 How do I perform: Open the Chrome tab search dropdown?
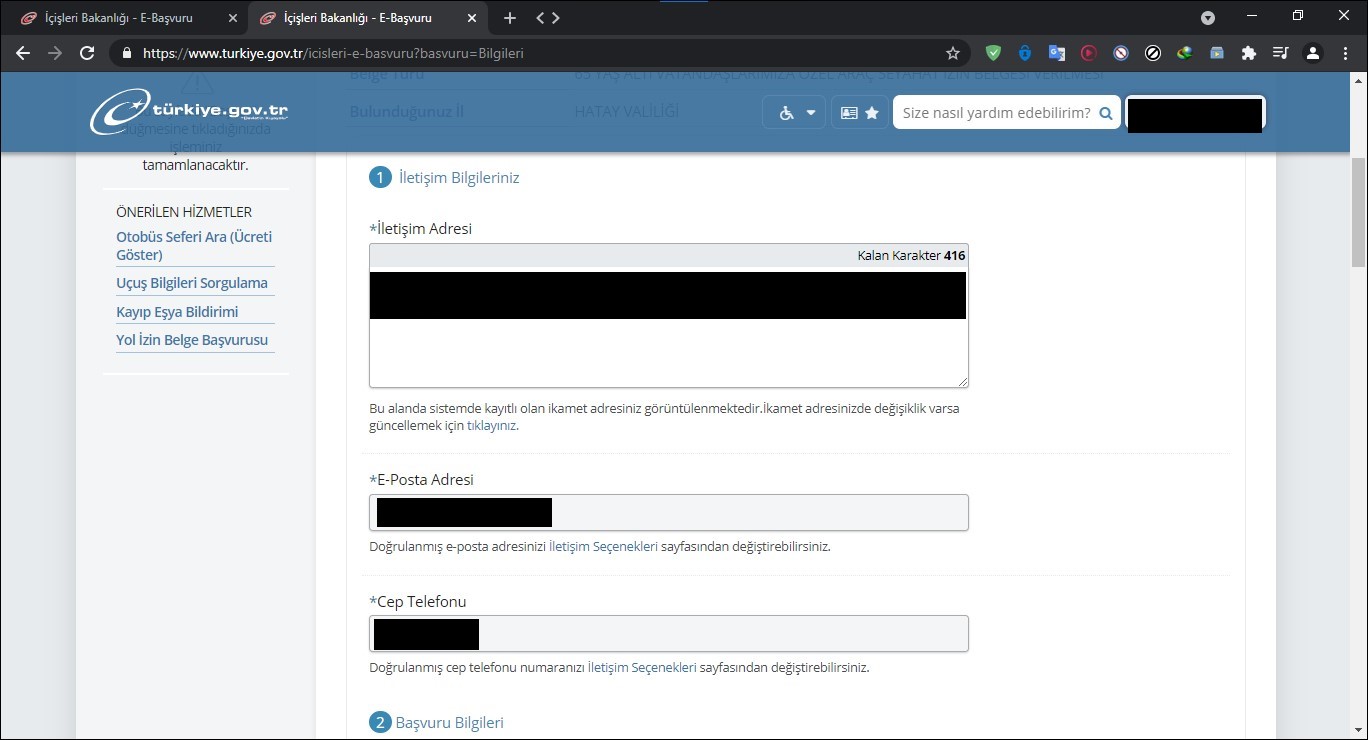[x=1208, y=17]
